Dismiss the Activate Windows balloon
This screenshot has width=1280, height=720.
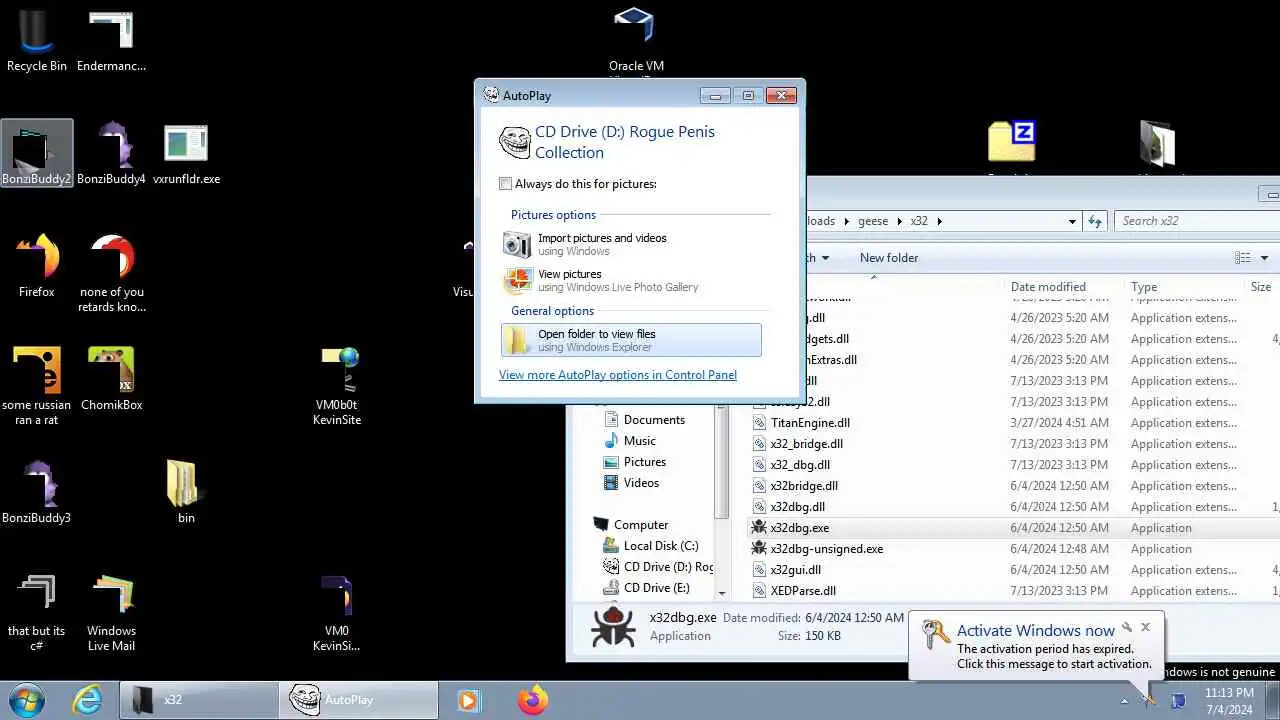pos(1146,627)
